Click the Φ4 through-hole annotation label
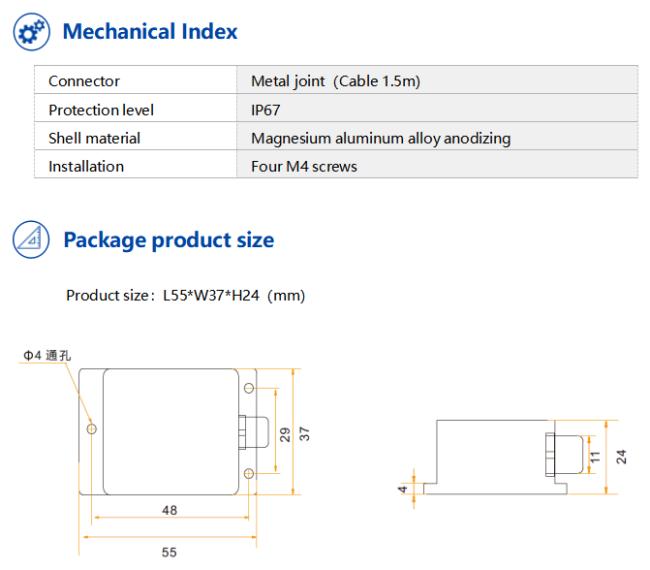This screenshot has height=570, width=650. click(47, 355)
